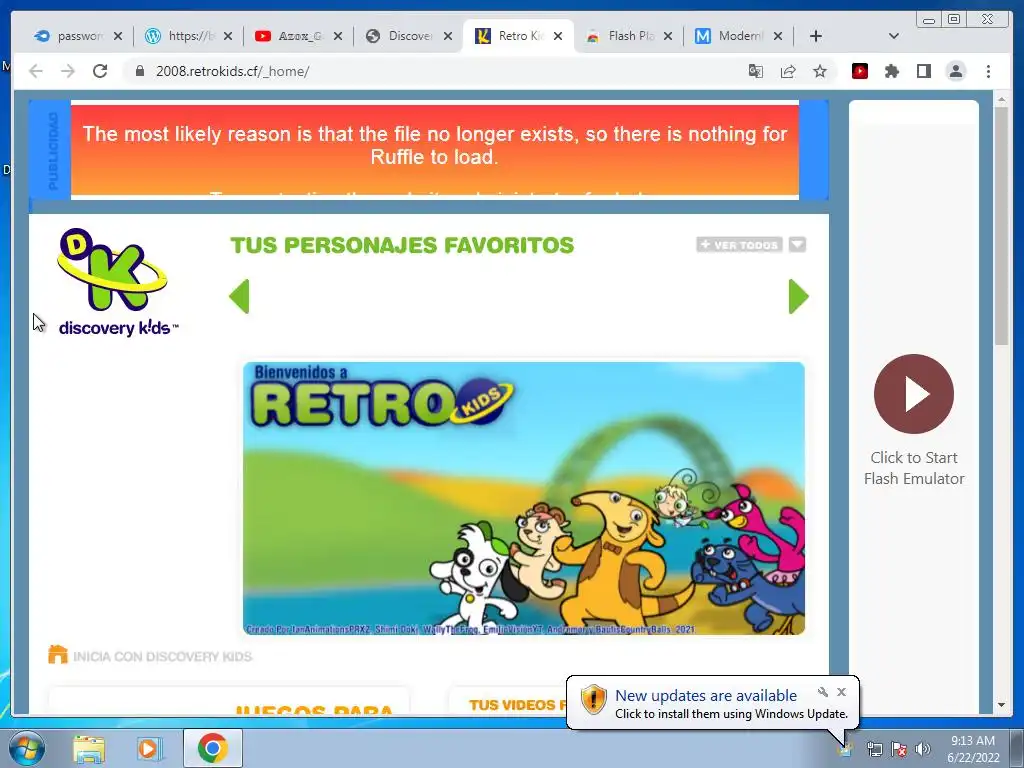Dismiss the Windows Update balloon
Image resolution: width=1024 pixels, height=768 pixels.
pos(842,692)
